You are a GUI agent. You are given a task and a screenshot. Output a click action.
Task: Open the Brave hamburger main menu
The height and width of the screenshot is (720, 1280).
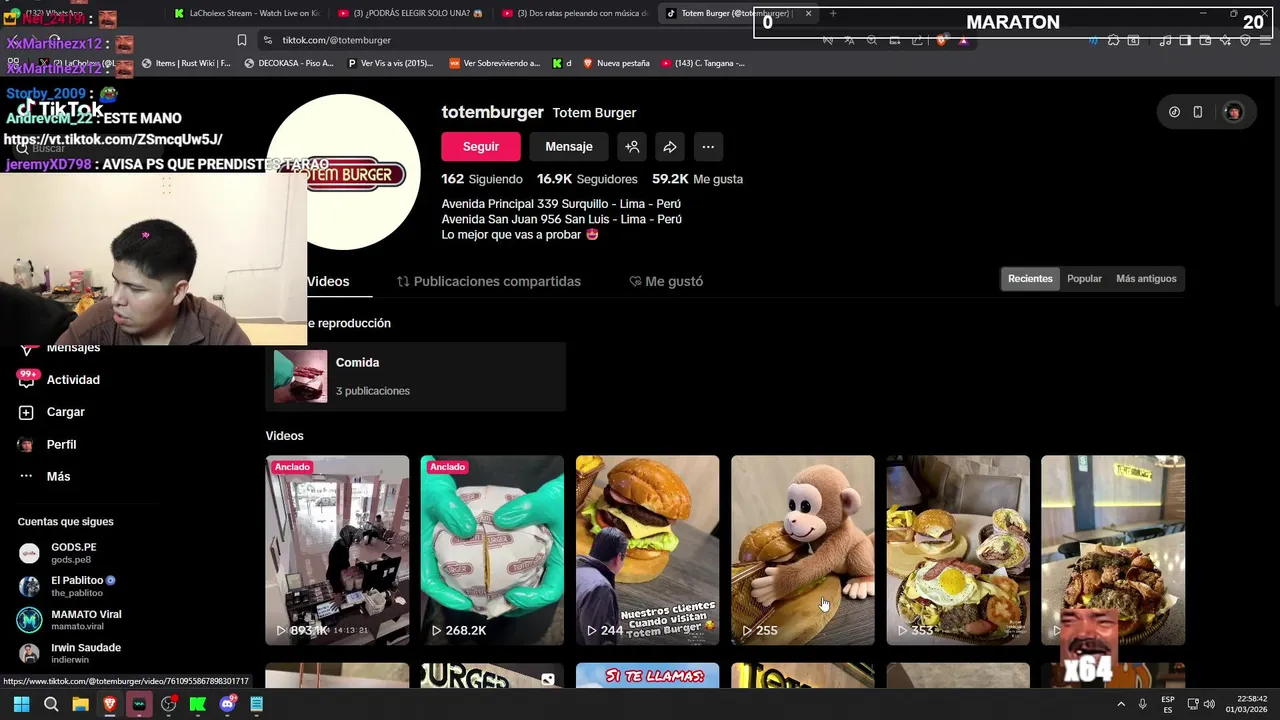click(1265, 40)
